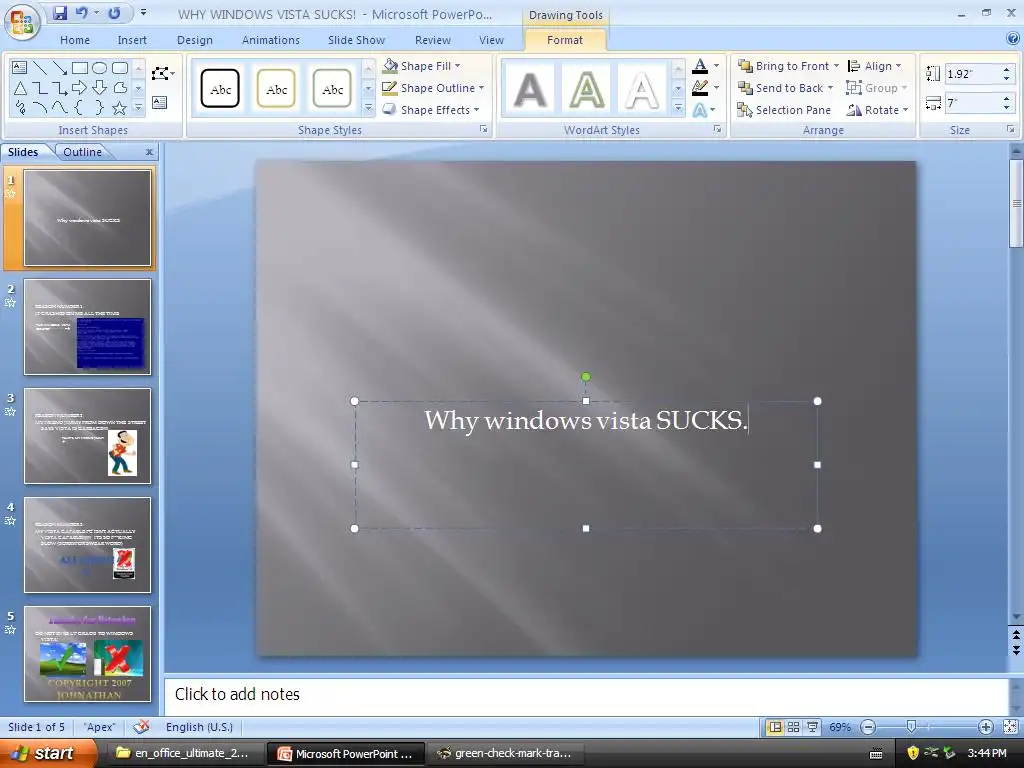Expand the Shape Styles gallery More arrow

click(x=368, y=108)
